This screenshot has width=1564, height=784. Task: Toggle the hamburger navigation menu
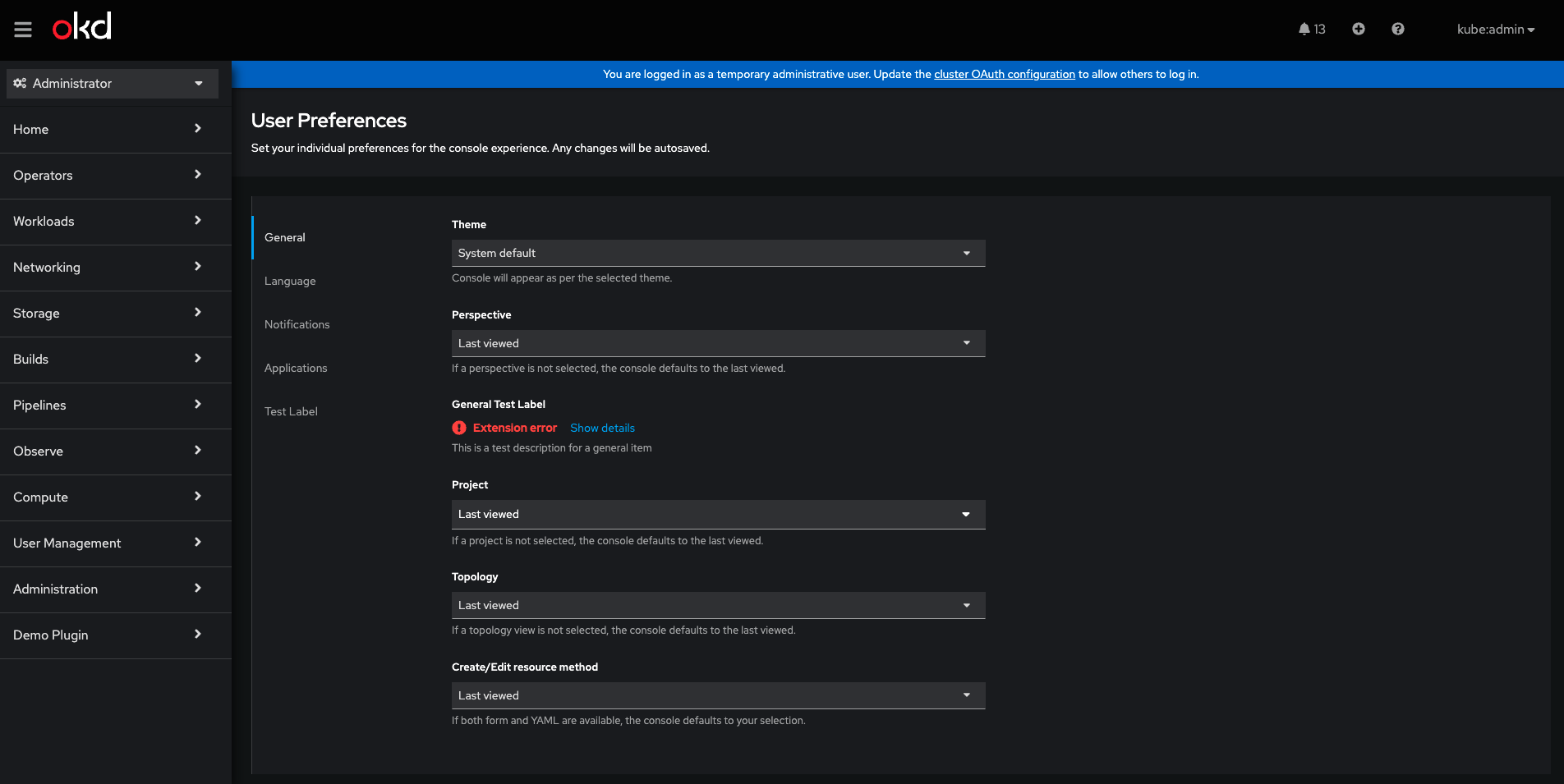click(x=23, y=30)
